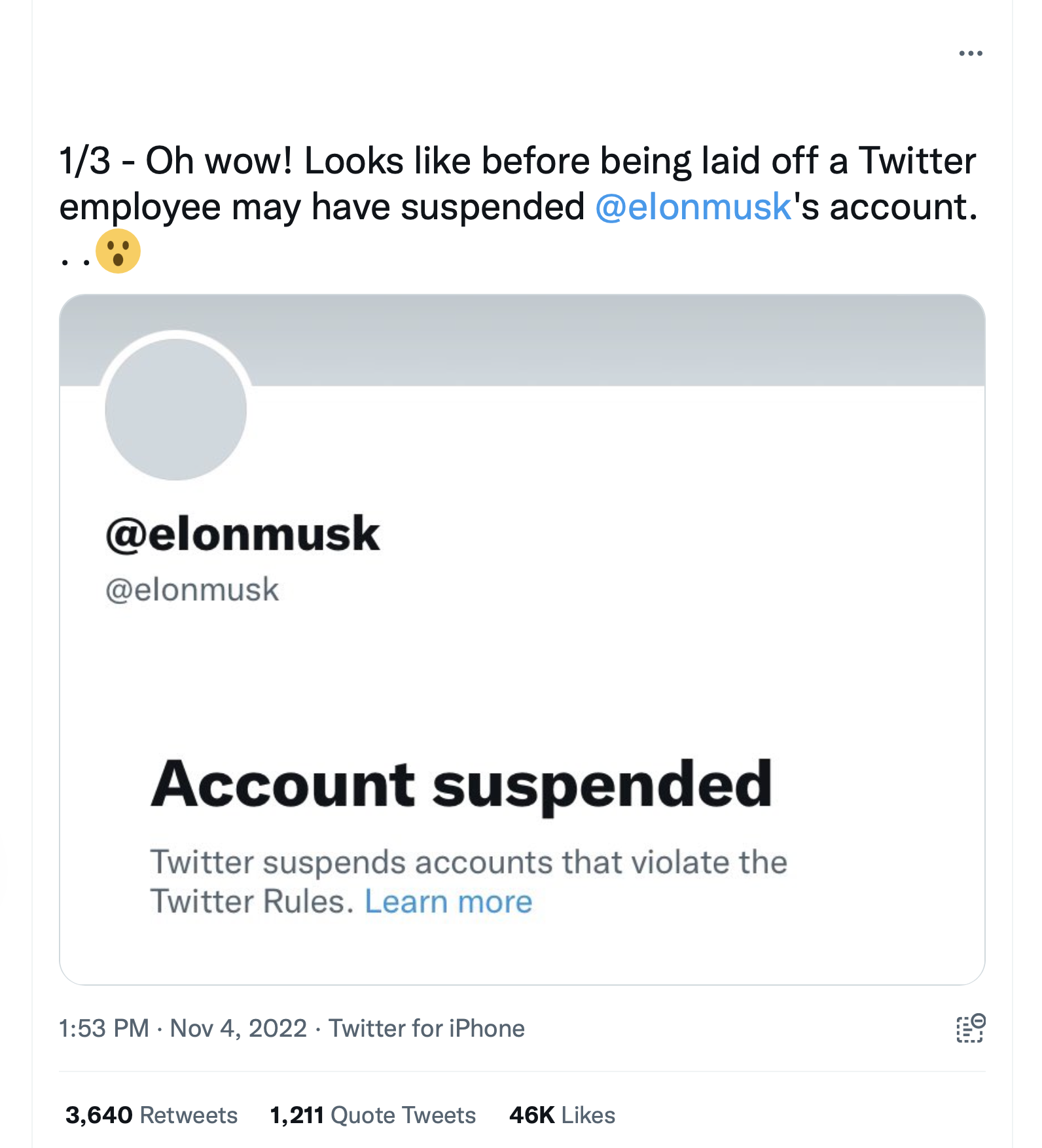Click the 1/3 thread marker in the tweet

84,161
